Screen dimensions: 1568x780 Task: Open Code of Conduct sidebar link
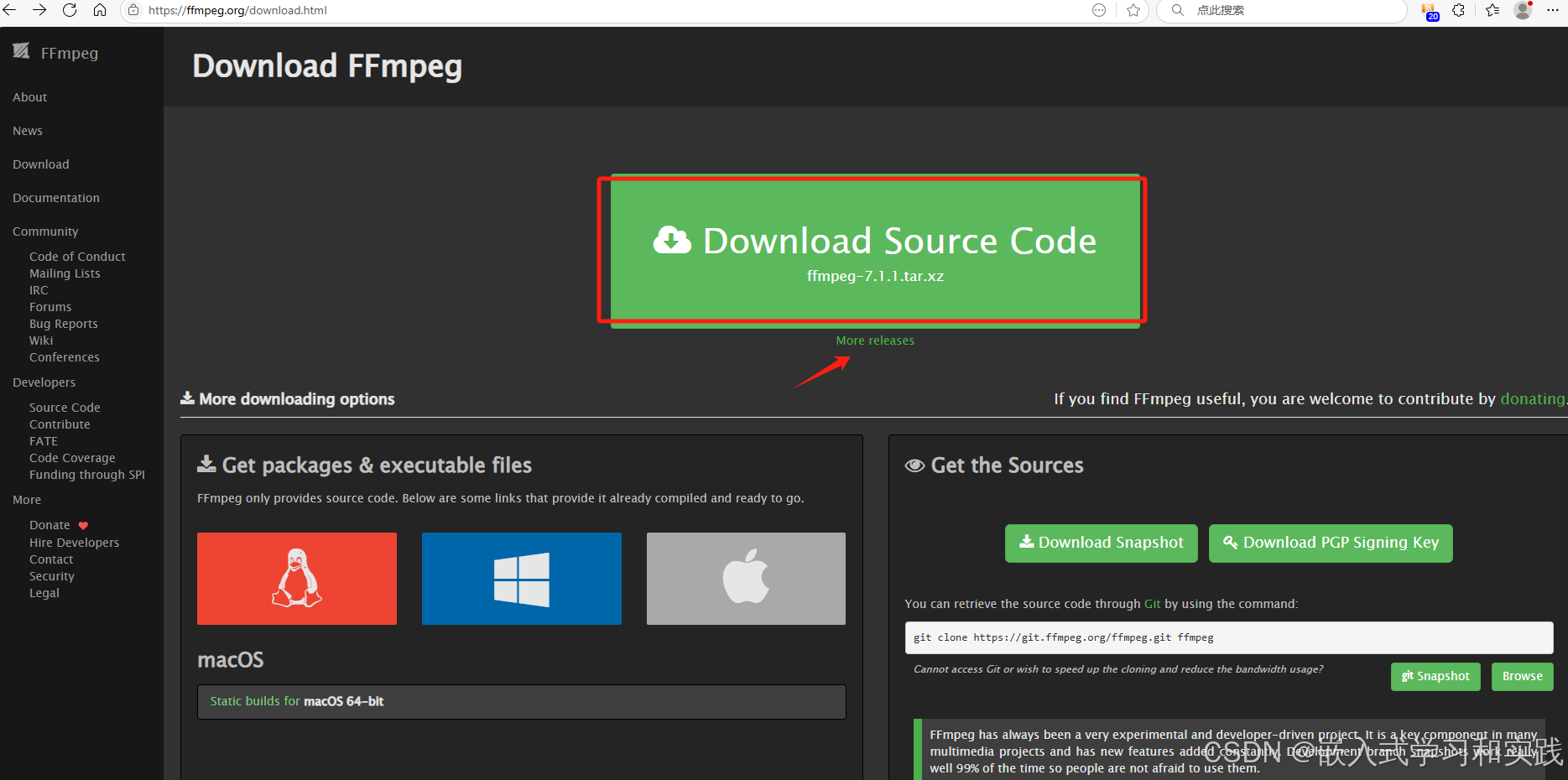[x=77, y=257]
